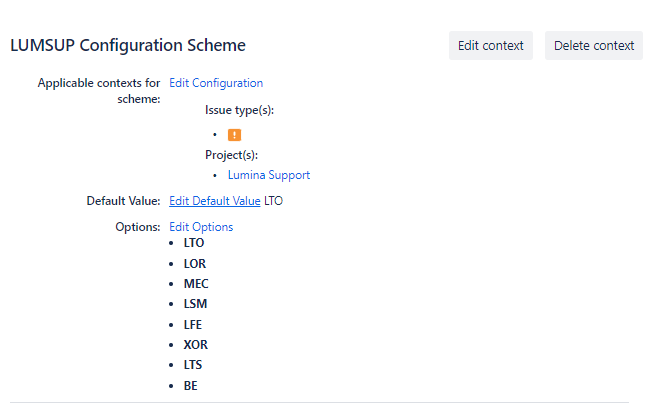Image resolution: width=657 pixels, height=404 pixels.
Task: Click the Issue type(s) label
Action: point(239,110)
